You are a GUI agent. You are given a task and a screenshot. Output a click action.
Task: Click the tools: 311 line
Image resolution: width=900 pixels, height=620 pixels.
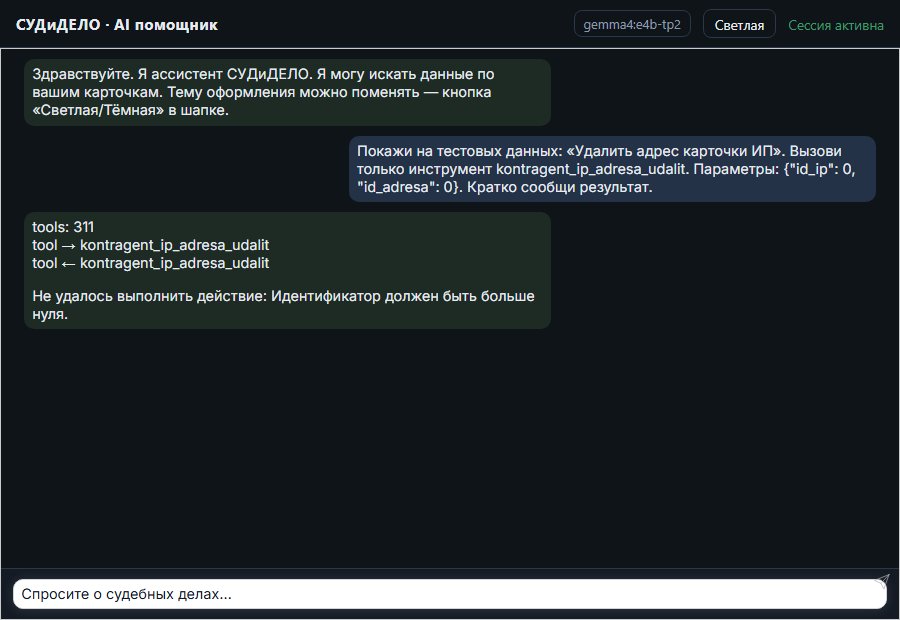(63, 227)
